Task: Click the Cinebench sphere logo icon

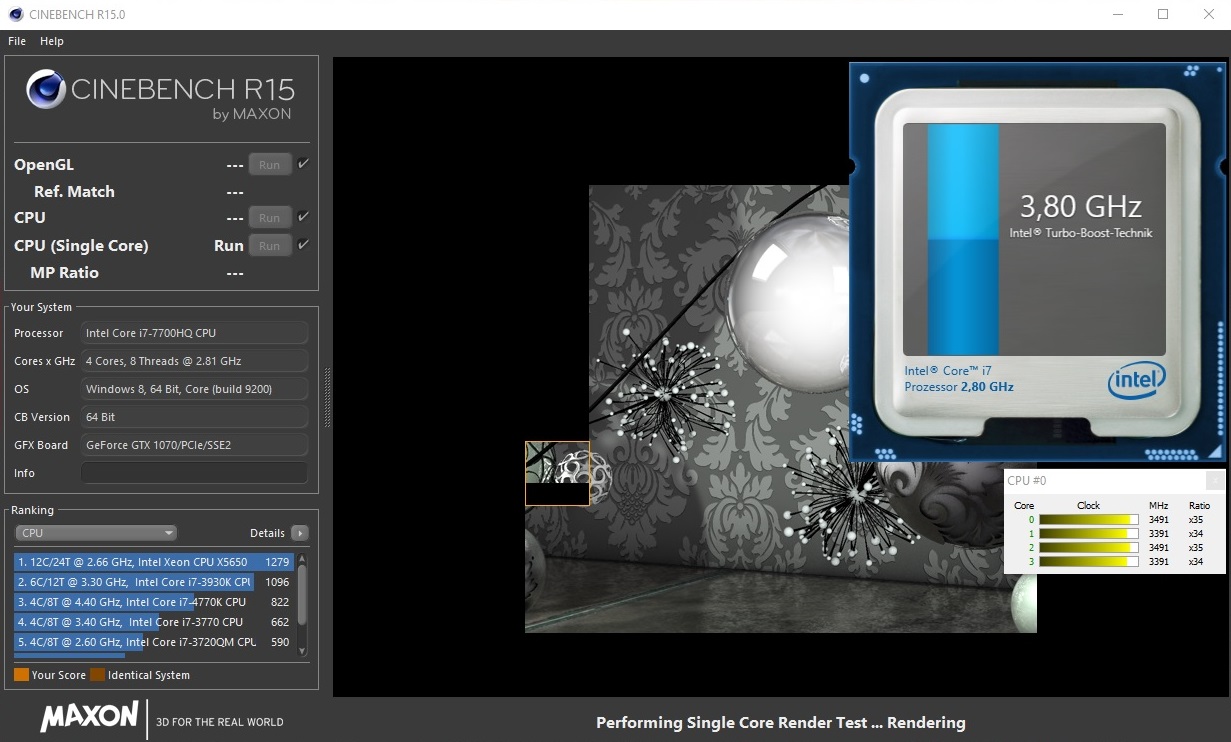Action: pyautogui.click(x=47, y=89)
